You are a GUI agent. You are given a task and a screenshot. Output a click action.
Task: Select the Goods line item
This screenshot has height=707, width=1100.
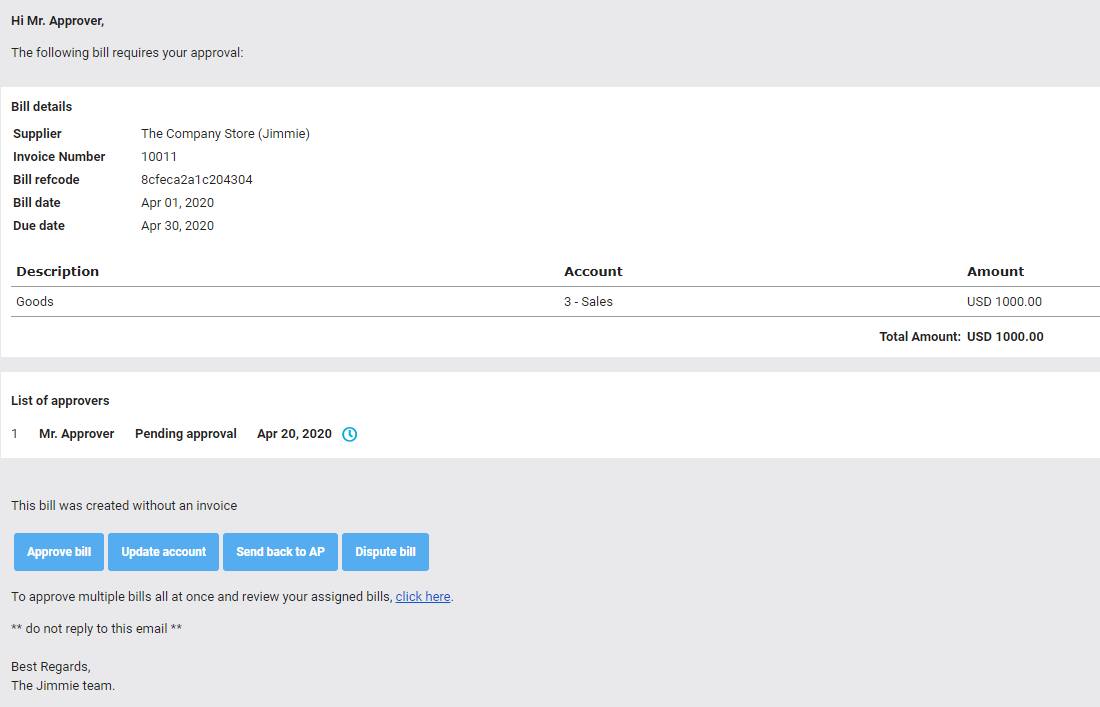(34, 301)
